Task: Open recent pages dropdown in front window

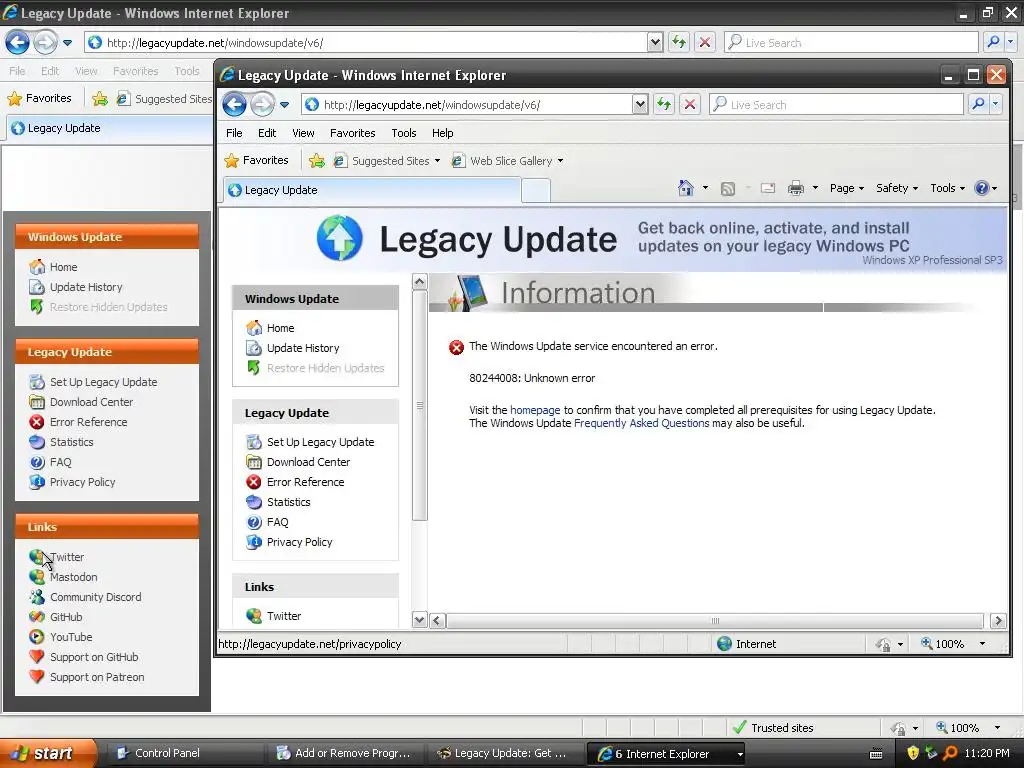Action: (285, 104)
